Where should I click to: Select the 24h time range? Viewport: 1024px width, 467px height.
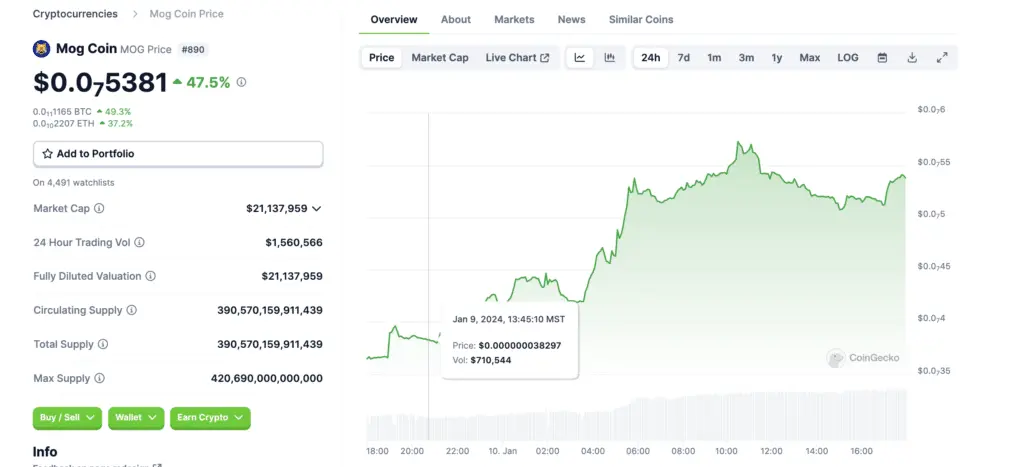[650, 57]
